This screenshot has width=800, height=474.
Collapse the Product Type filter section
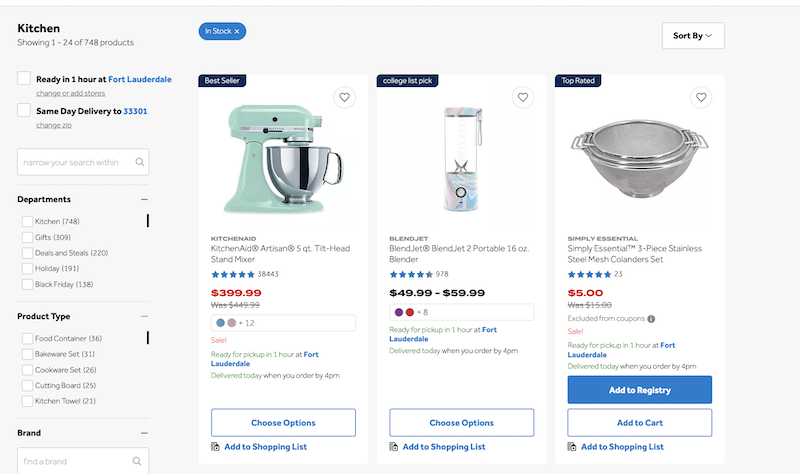coord(144,317)
